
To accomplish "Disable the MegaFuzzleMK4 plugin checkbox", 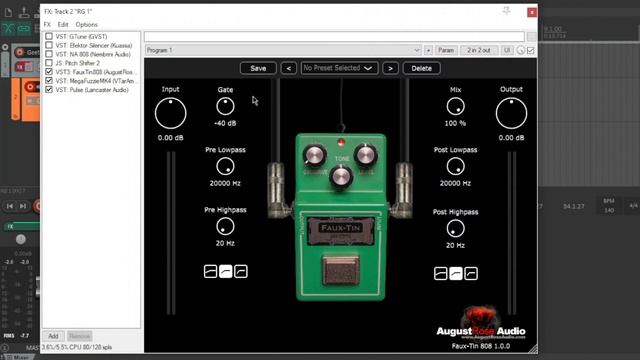I will (x=49, y=81).
